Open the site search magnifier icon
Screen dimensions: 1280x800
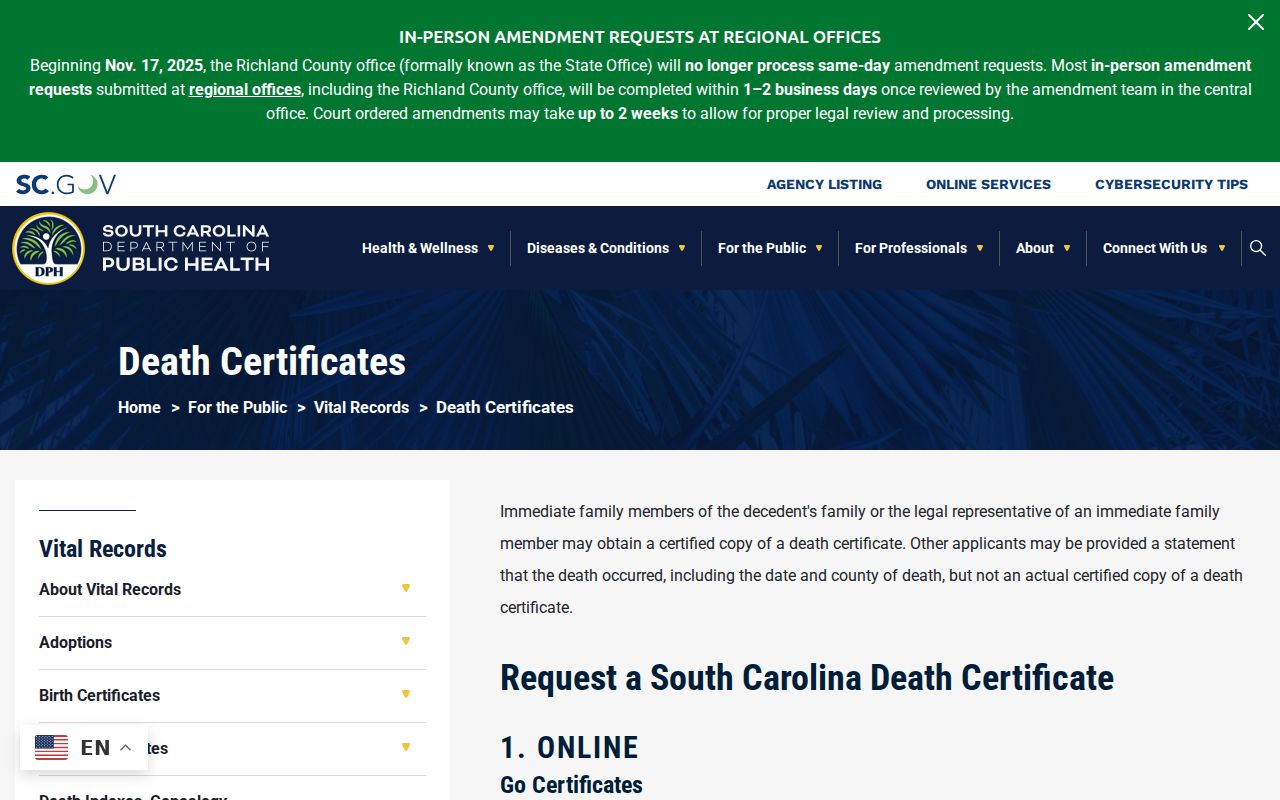coord(1258,248)
